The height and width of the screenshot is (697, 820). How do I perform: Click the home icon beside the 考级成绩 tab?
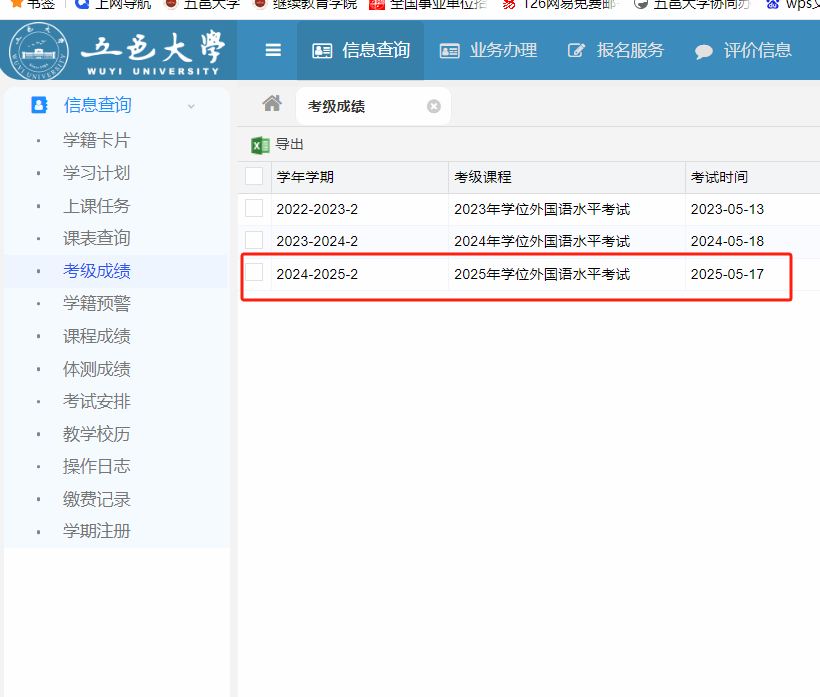coord(272,105)
